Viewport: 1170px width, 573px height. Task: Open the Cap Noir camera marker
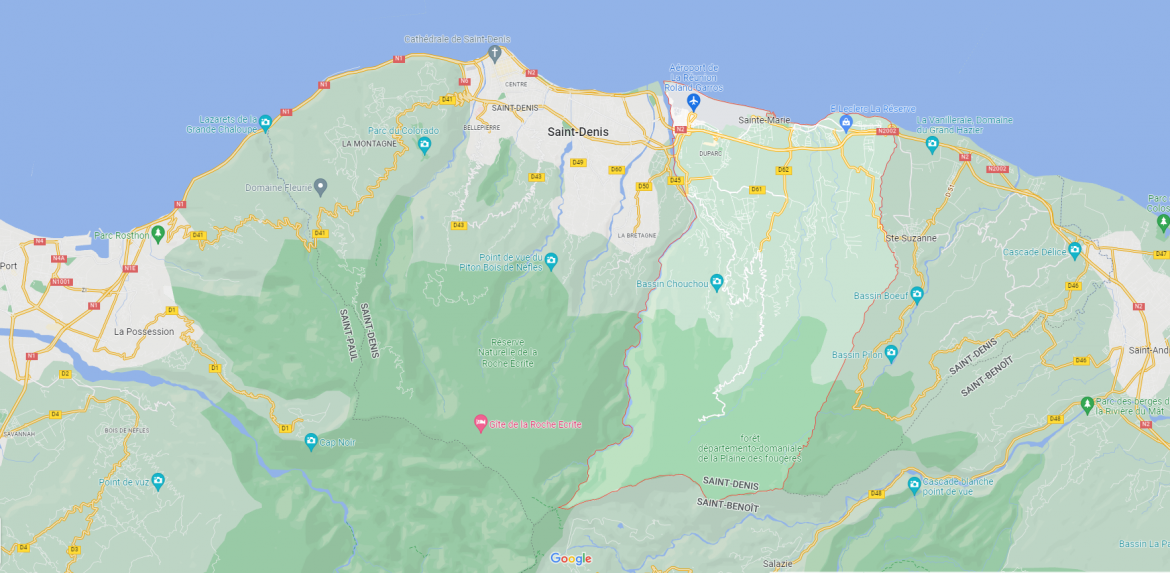(312, 441)
